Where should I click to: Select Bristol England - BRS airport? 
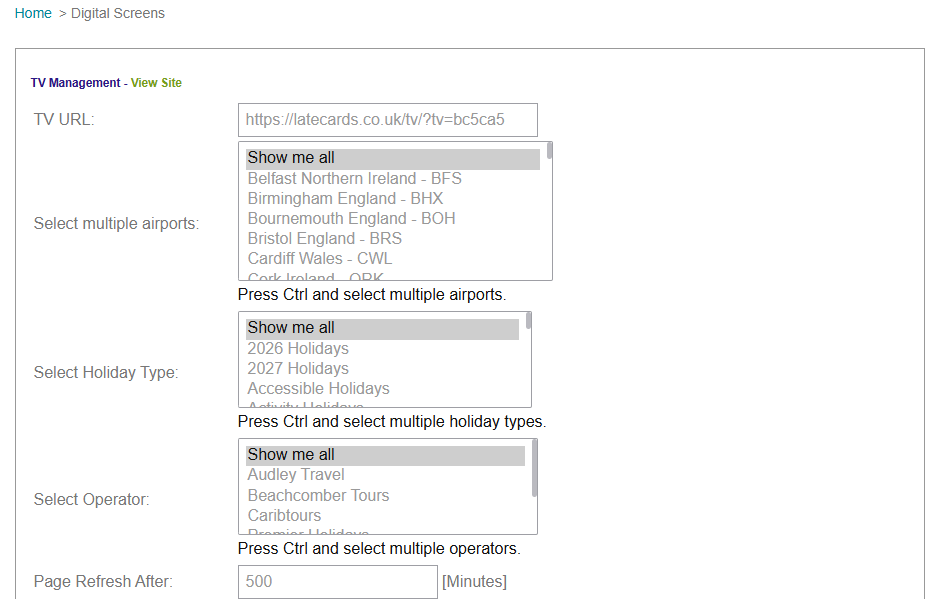pos(324,239)
